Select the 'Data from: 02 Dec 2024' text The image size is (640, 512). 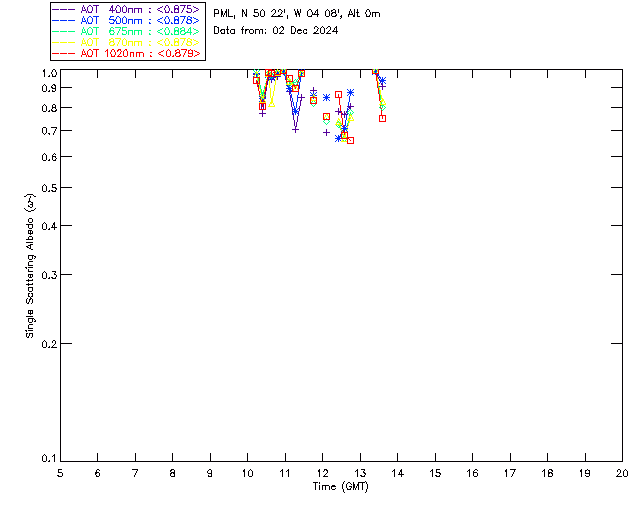pyautogui.click(x=276, y=31)
